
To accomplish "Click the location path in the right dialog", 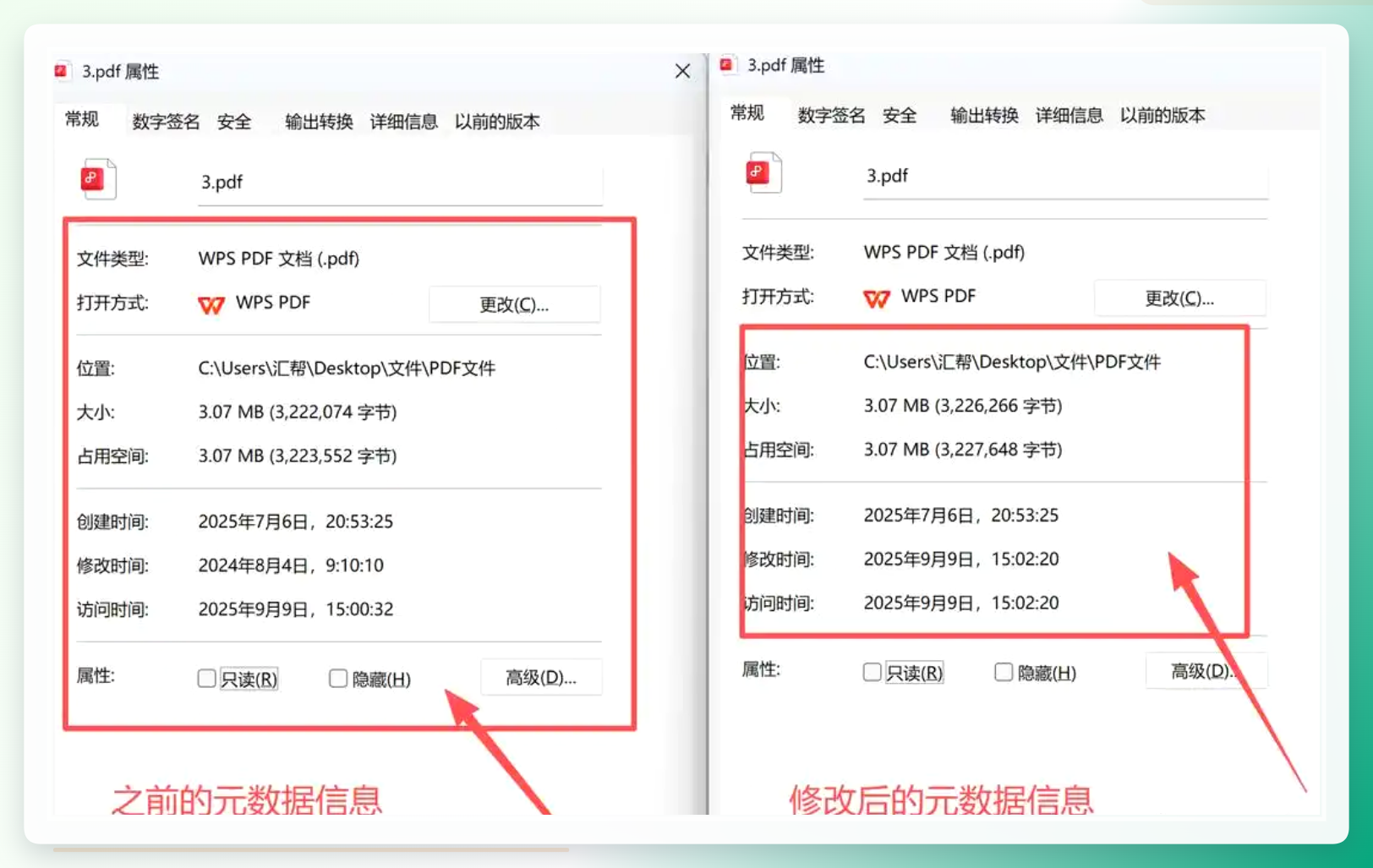I will [1012, 363].
